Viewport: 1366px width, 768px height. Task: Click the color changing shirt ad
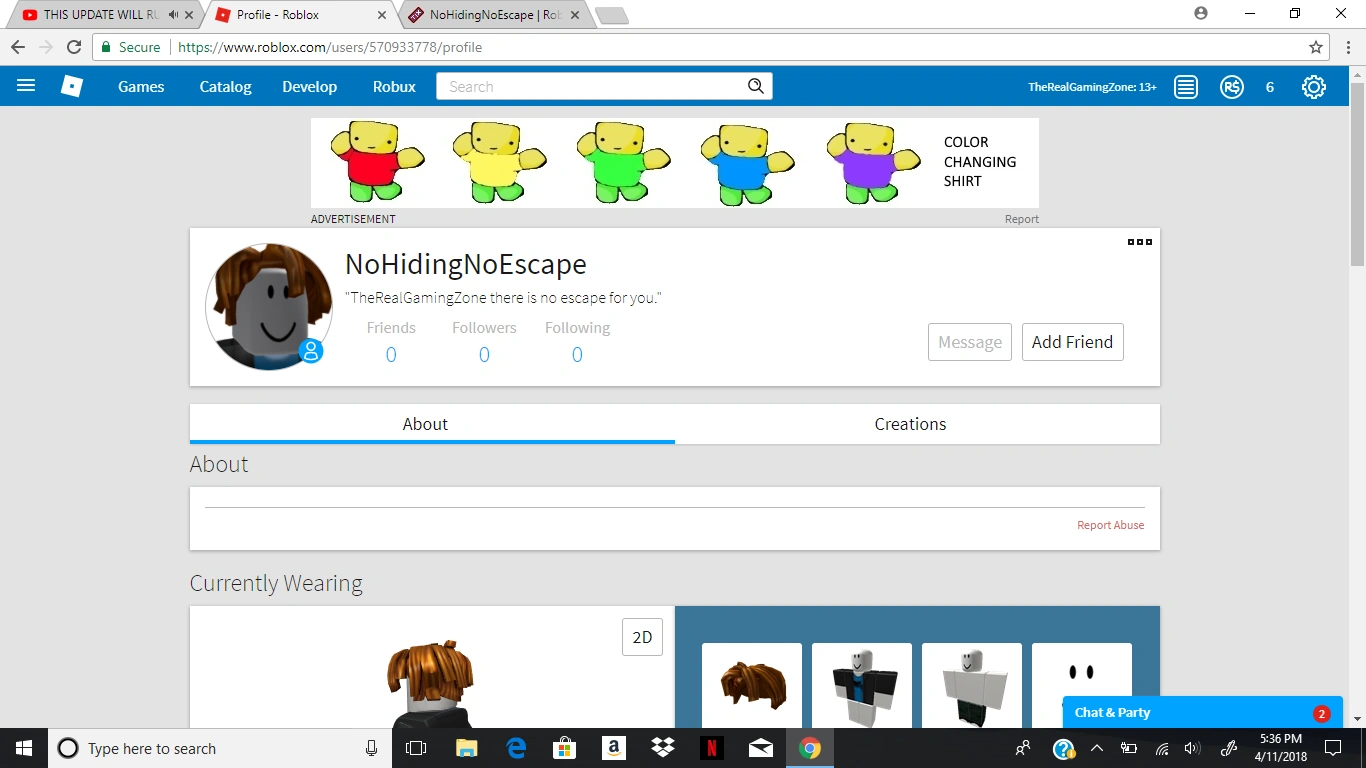coord(675,163)
